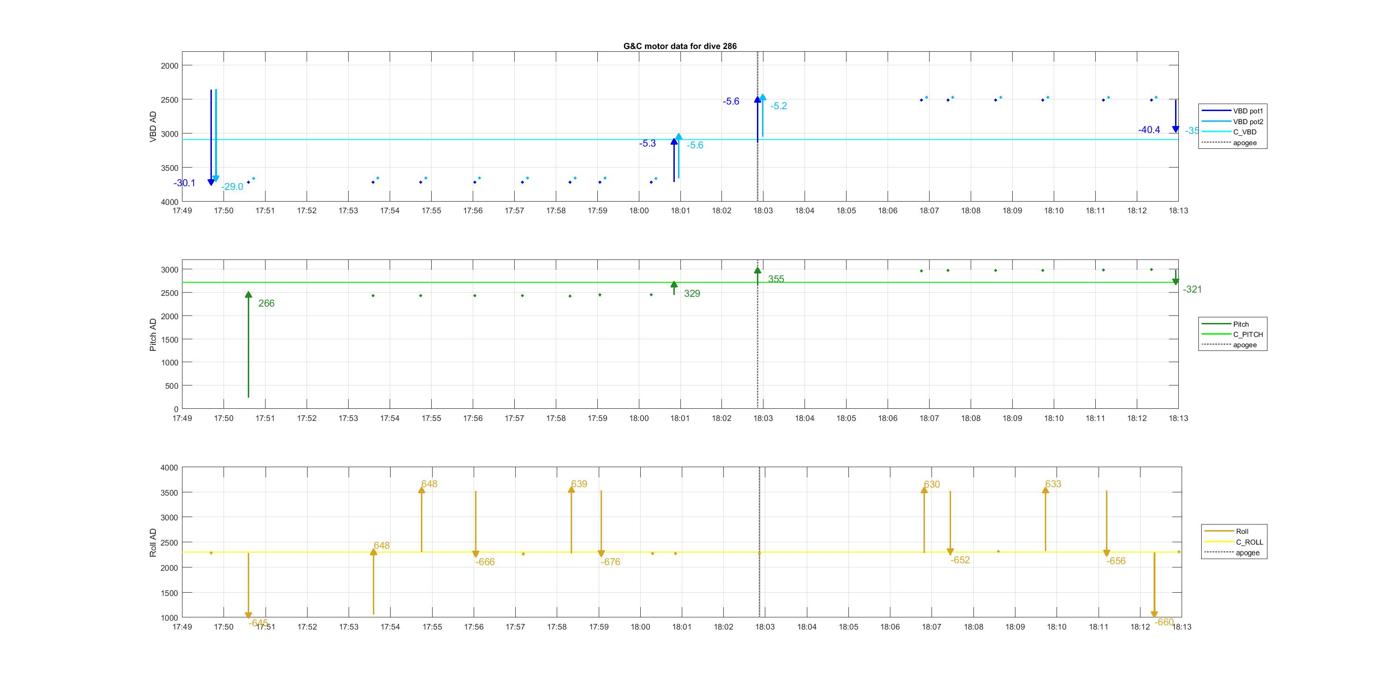Click the arrowhead of the 266 pitch arrow

click(248, 295)
